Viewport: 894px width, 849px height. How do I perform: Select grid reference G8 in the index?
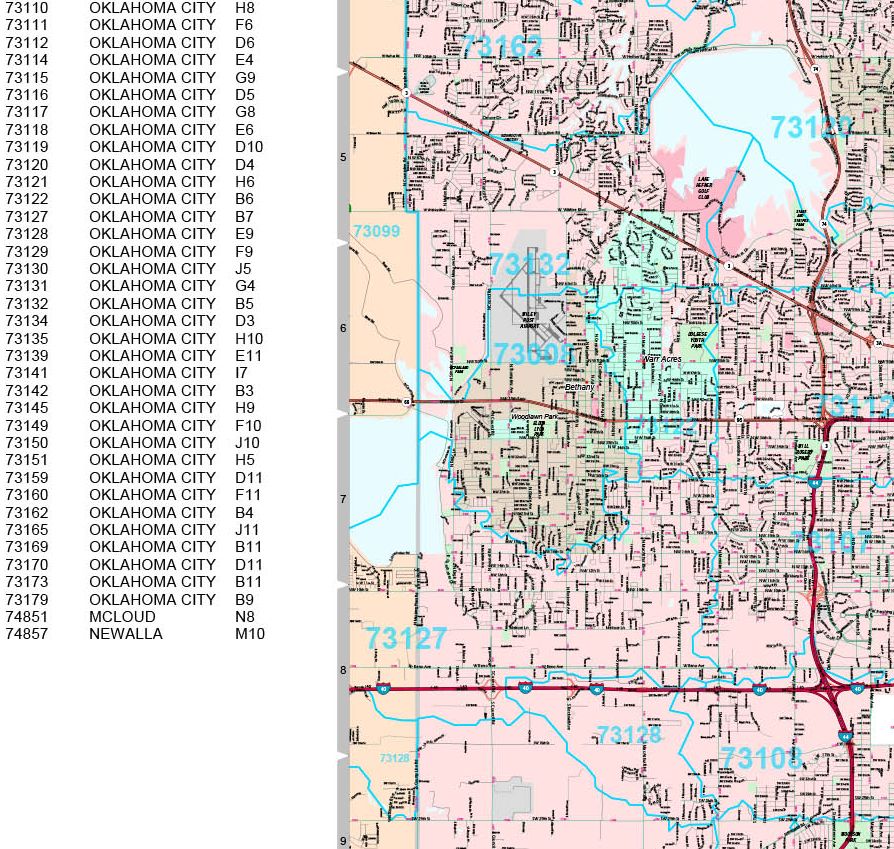click(x=245, y=112)
